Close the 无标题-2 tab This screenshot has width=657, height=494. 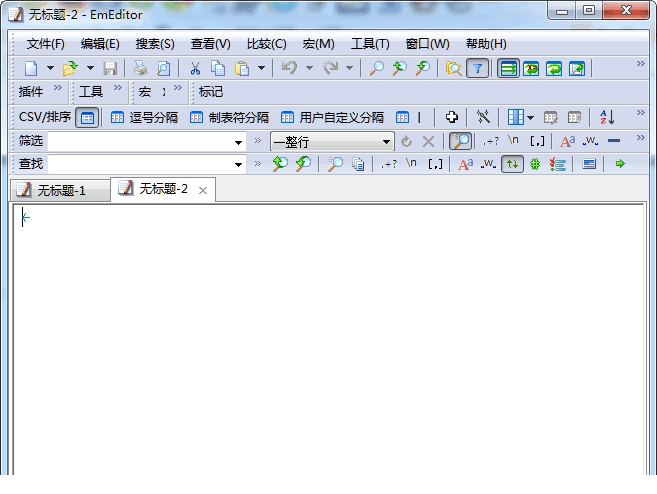click(203, 191)
